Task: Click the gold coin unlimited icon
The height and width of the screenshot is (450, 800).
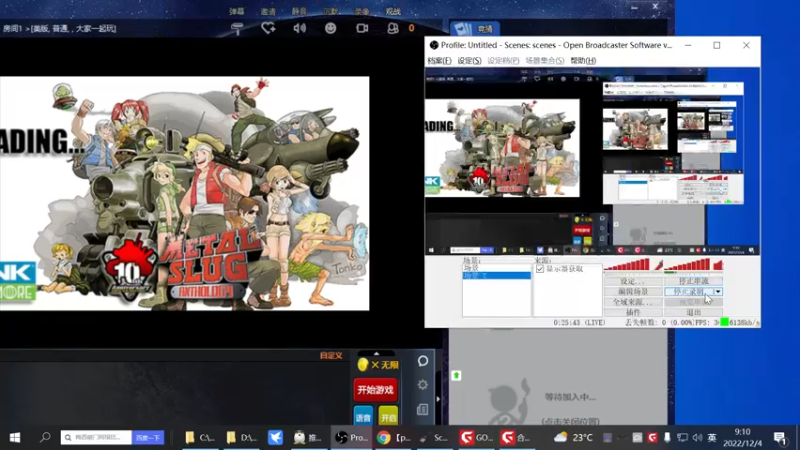Action: coord(363,364)
